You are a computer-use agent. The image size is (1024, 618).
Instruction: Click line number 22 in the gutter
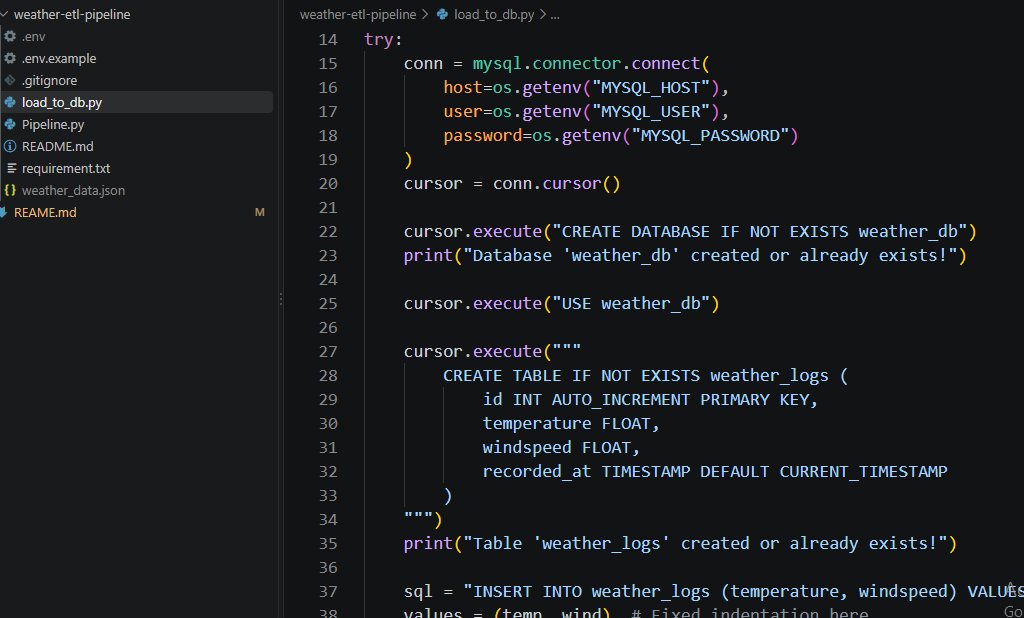(x=328, y=232)
